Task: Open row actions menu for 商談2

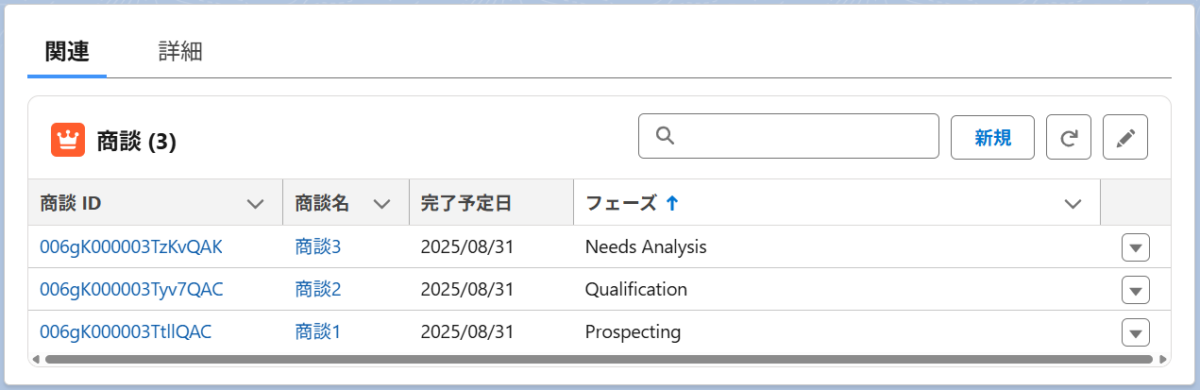Action: coord(1135,290)
